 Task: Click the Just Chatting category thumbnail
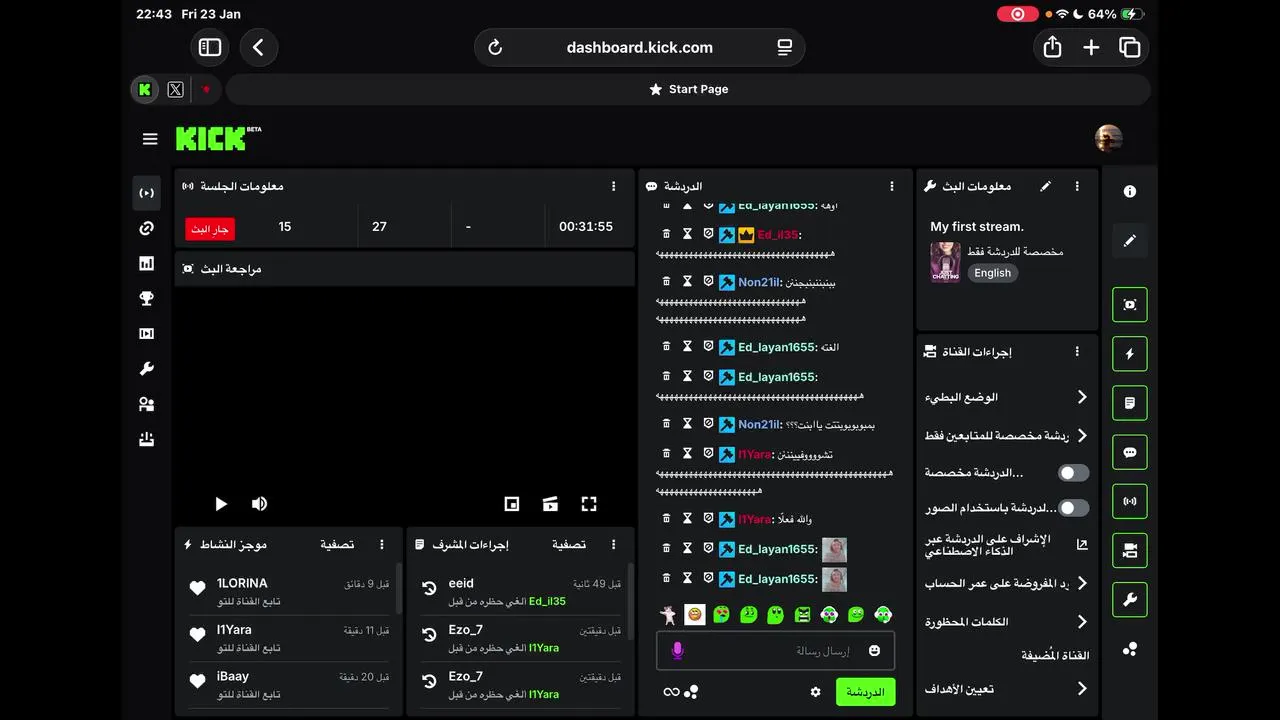945,262
